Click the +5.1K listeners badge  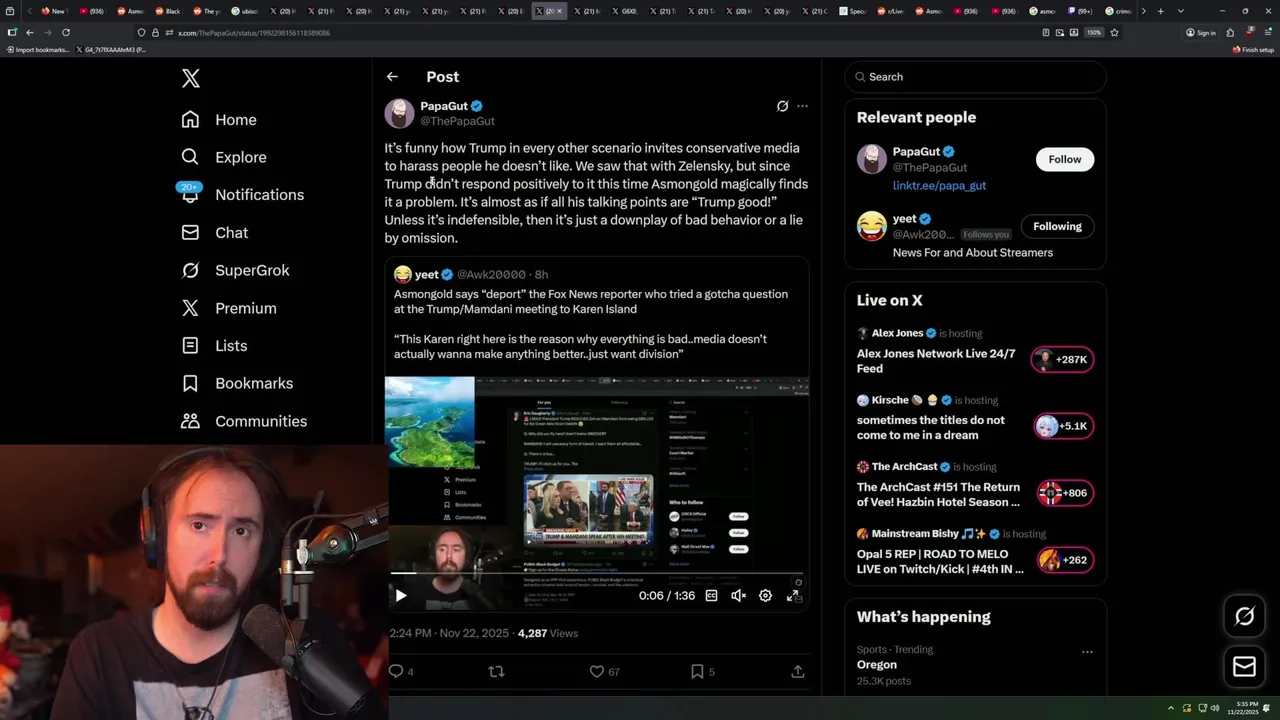1063,426
